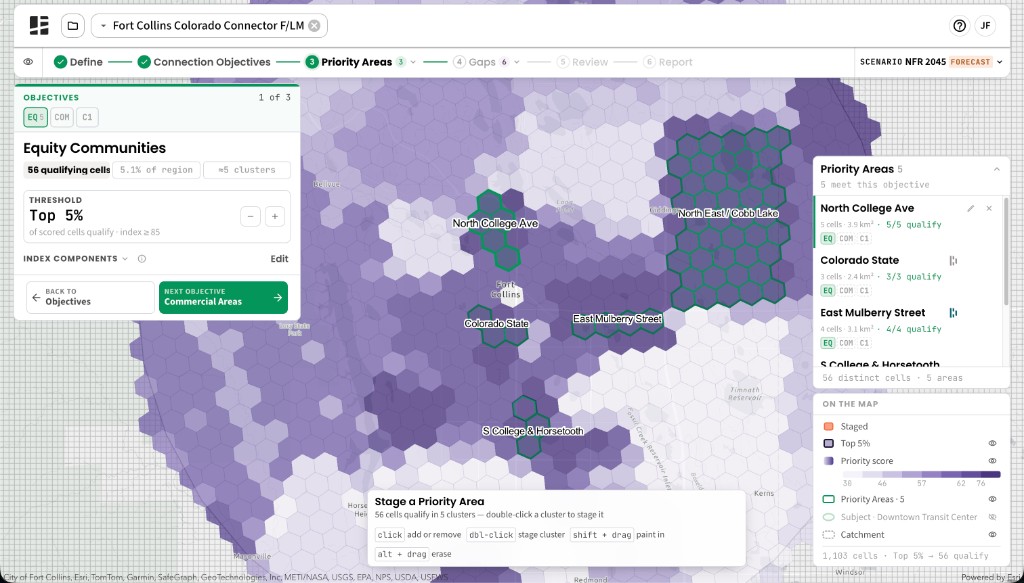Click the 56 qualifying cells badge

pyautogui.click(x=67, y=170)
